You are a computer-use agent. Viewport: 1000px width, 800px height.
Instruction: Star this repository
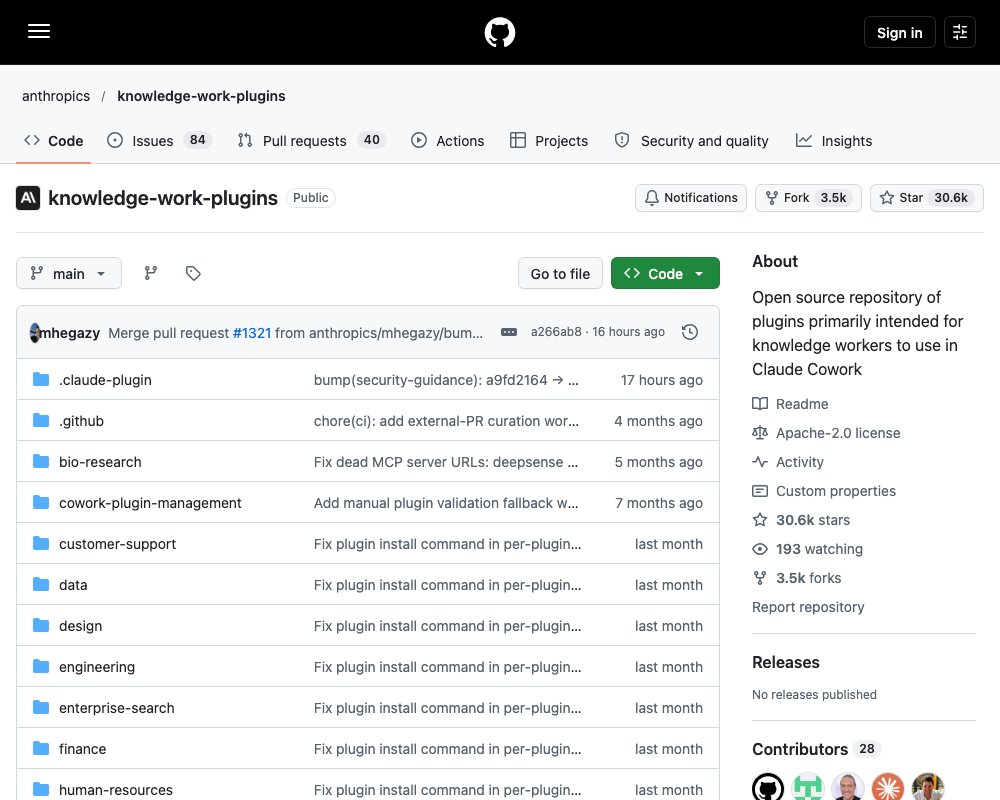(x=927, y=198)
